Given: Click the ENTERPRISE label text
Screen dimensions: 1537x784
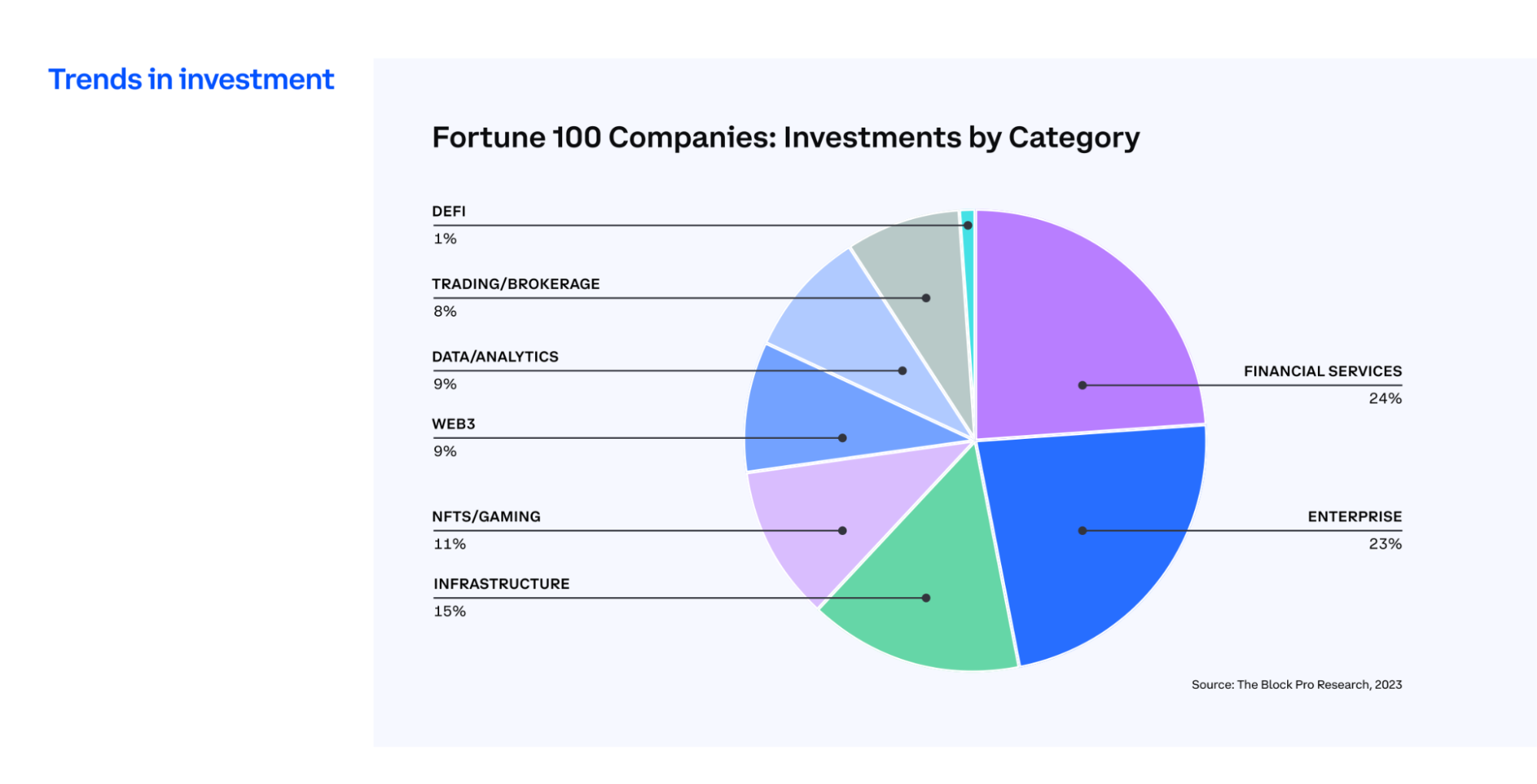Looking at the screenshot, I should 1354,517.
